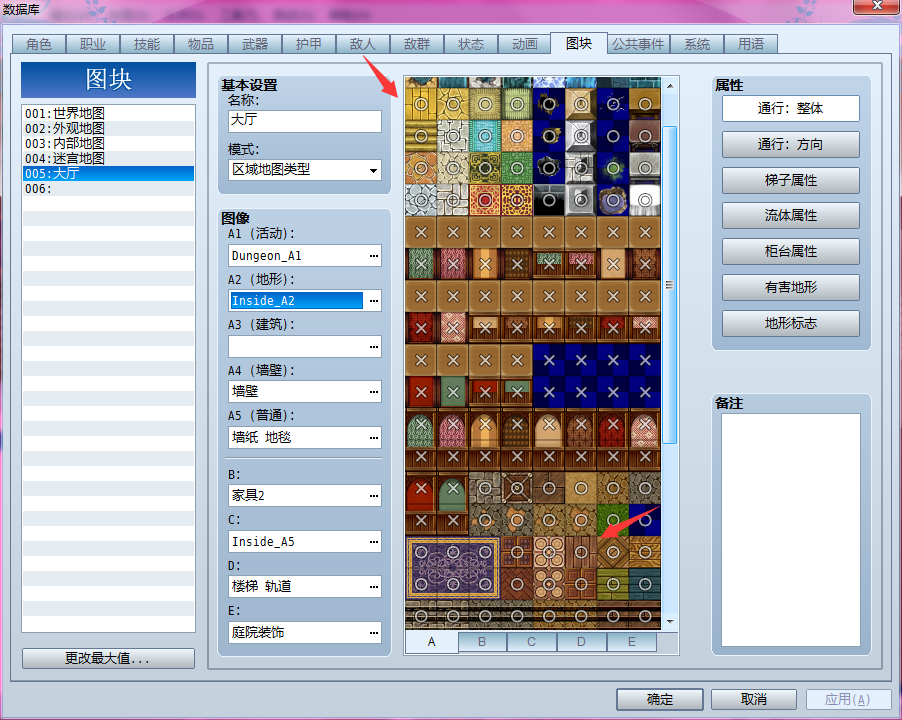Select tileset page tab D
902x720 pixels.
click(582, 642)
